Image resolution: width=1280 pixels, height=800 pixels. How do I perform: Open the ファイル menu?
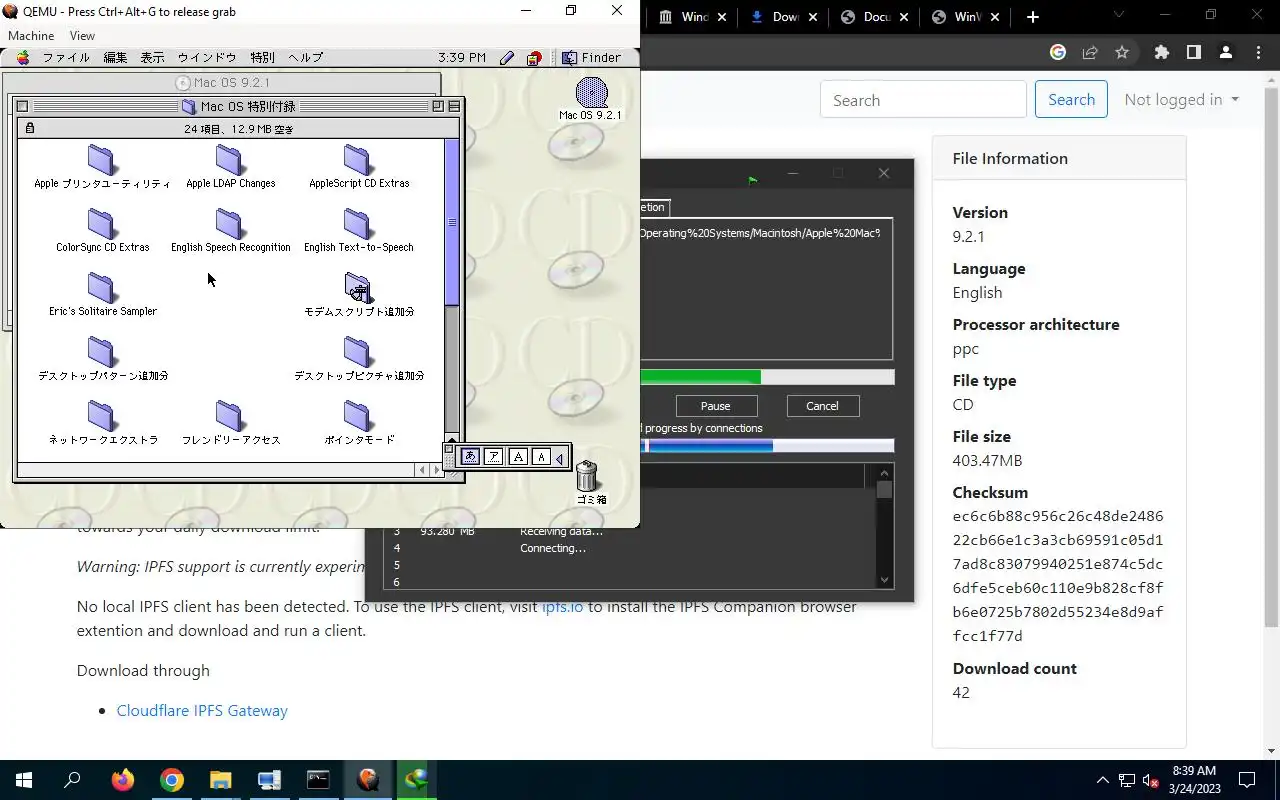click(66, 58)
